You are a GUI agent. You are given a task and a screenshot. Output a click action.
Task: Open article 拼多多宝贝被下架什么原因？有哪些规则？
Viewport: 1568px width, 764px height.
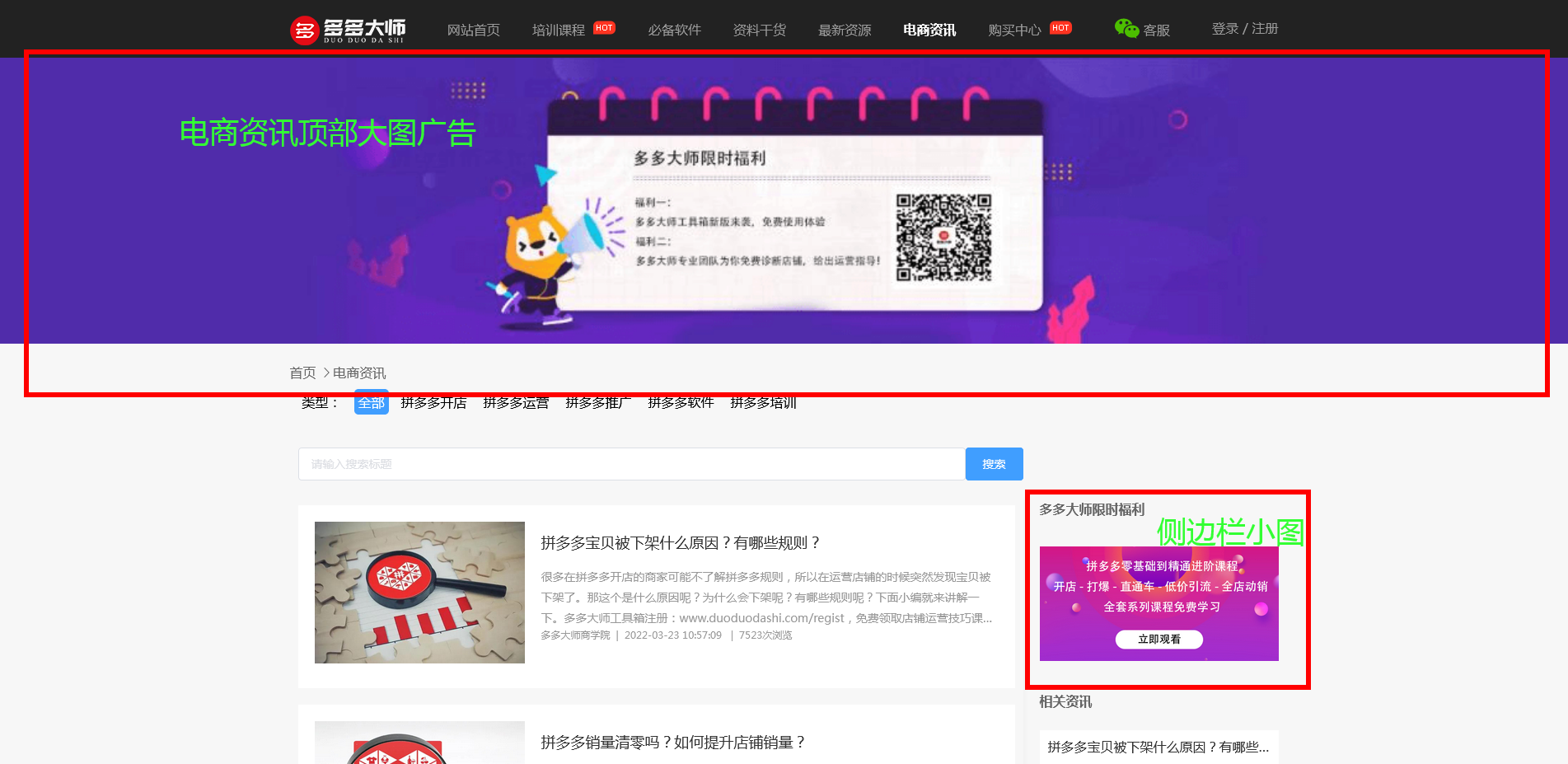681,543
